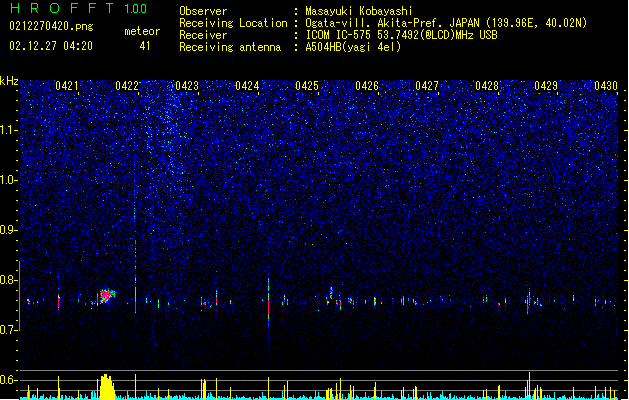Image resolution: width=629 pixels, height=400 pixels.
Task: Click the 0.7 kHz axis label
Action: click(9, 330)
